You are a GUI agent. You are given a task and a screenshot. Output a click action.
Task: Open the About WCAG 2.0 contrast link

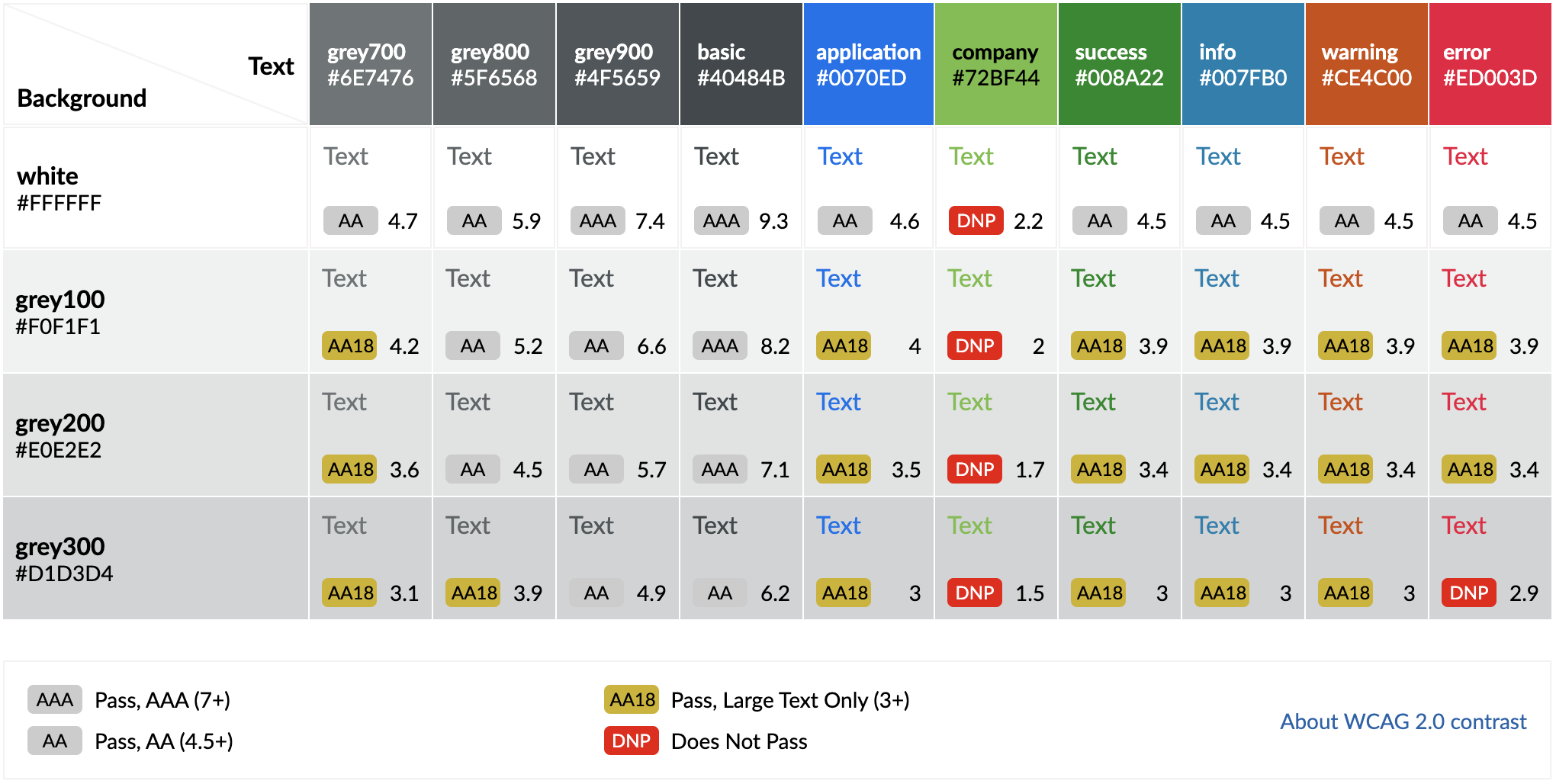[1403, 721]
